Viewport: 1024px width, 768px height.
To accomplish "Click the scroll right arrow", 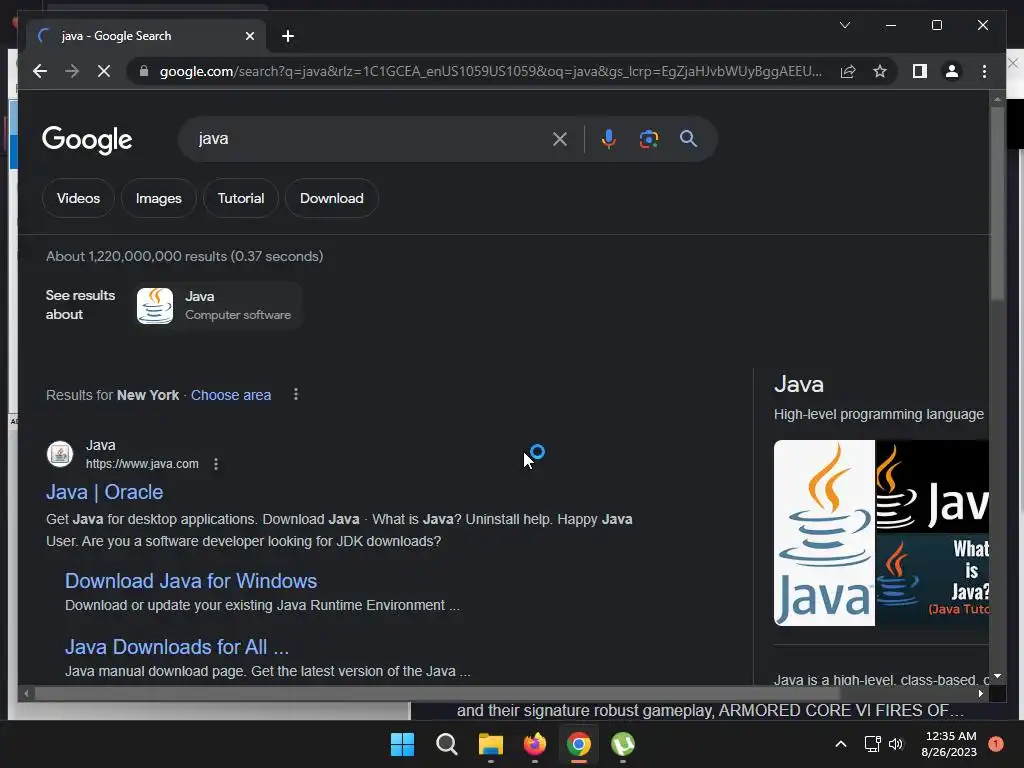I will (980, 694).
